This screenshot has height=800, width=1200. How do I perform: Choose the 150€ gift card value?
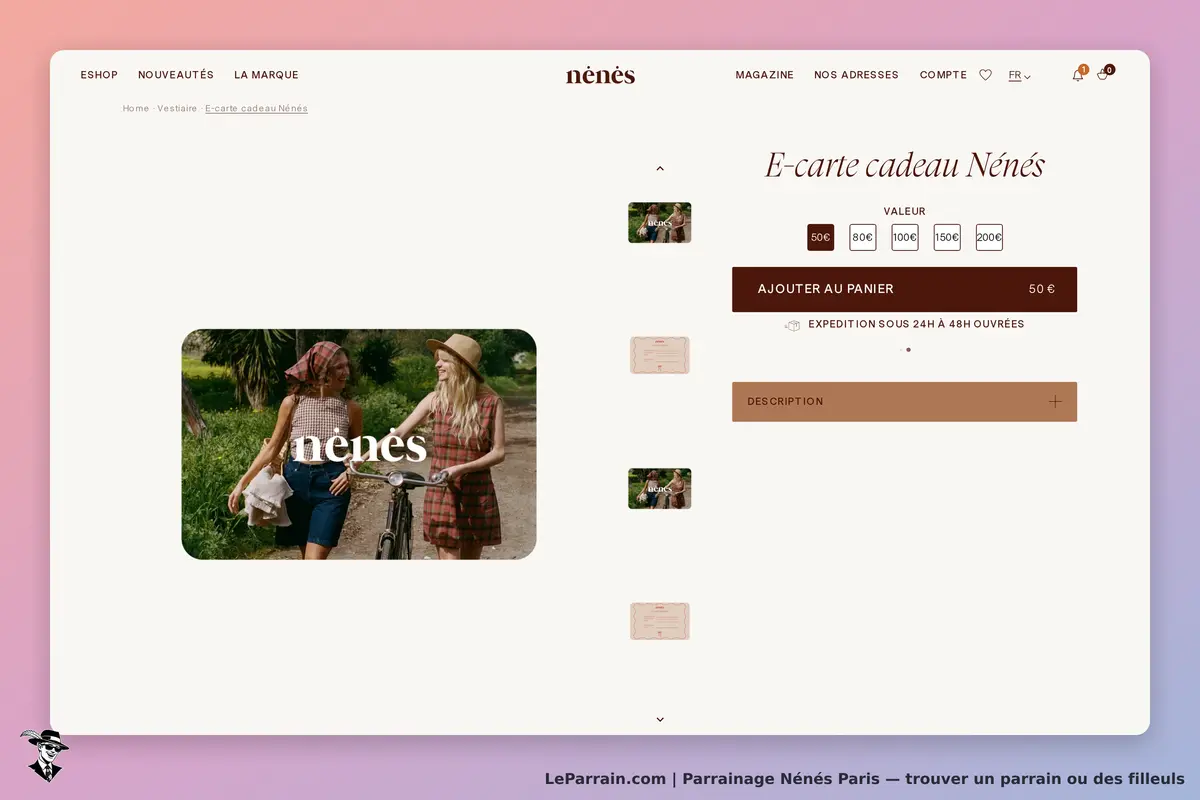click(x=947, y=238)
